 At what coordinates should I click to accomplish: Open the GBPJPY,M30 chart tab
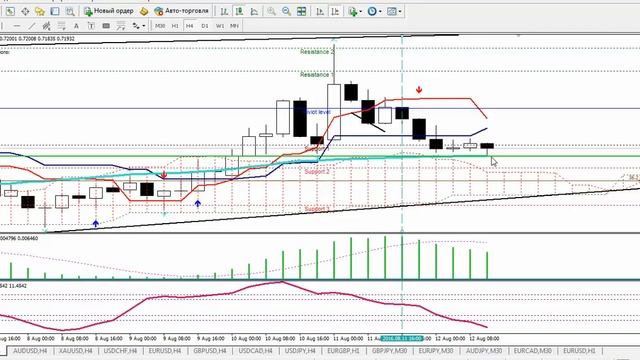click(389, 351)
